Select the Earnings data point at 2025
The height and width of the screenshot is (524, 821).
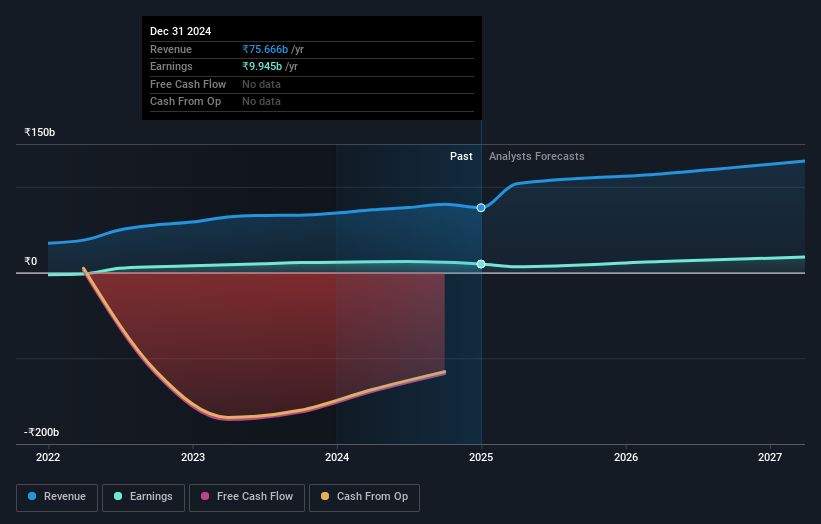481,264
